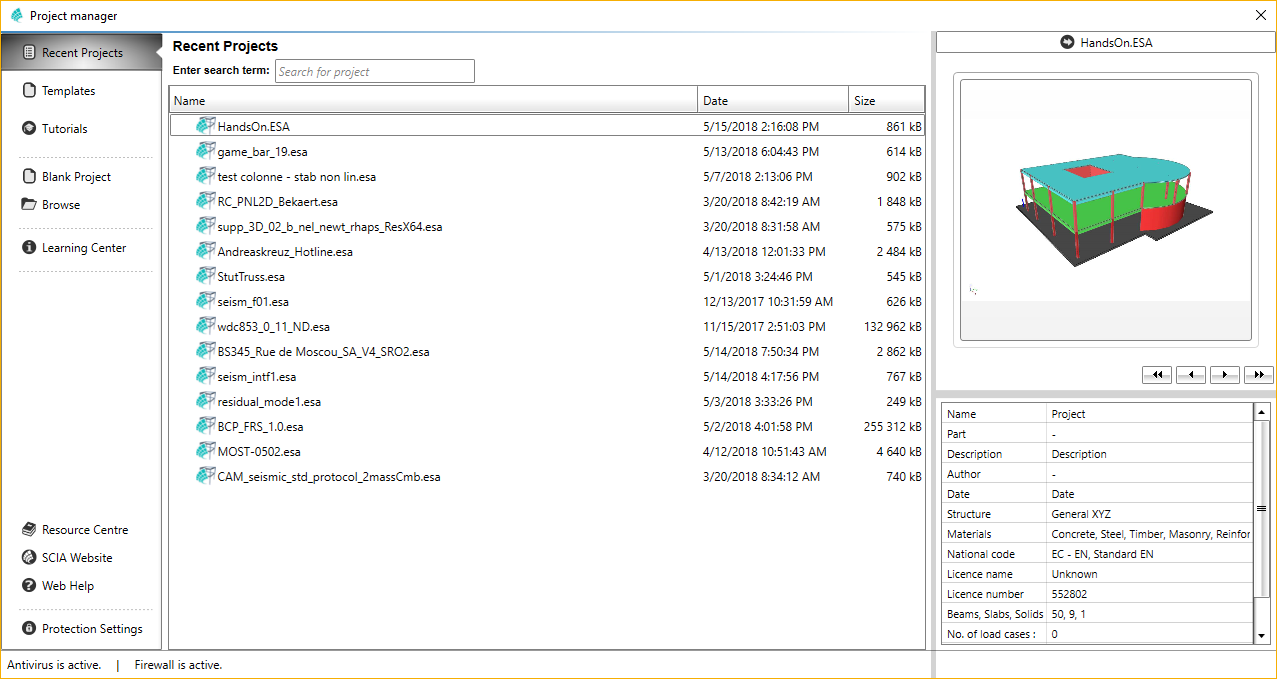Open Learning Center info icon
Screen dimensions: 1277x679
(29, 248)
